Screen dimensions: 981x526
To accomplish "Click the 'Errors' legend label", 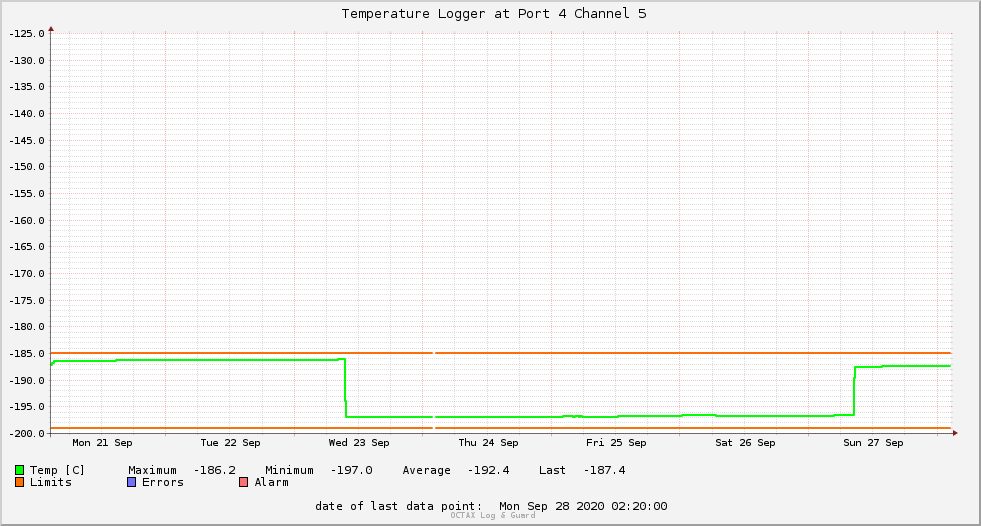I will pos(163,482).
